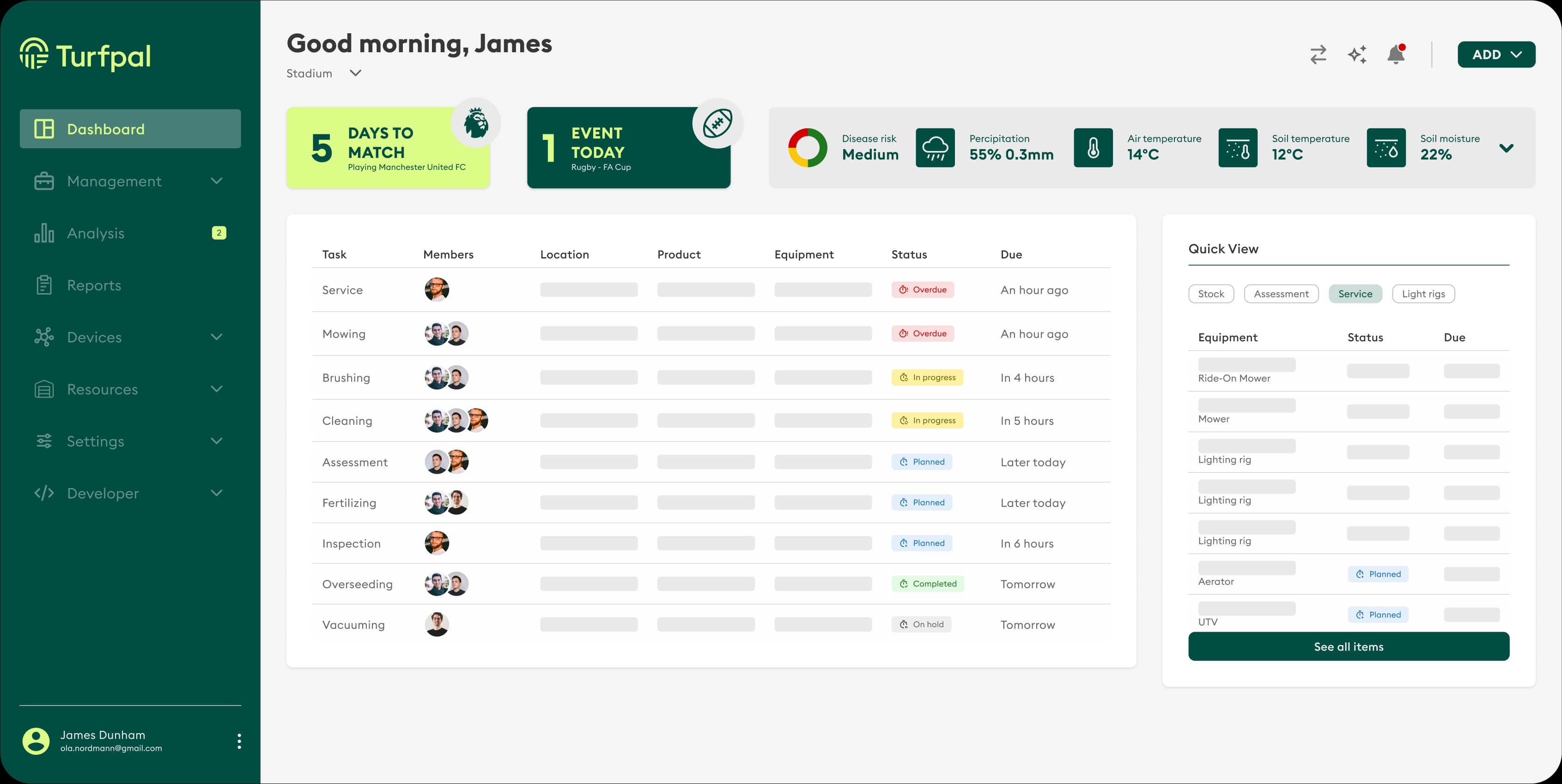Click See all items button
The width and height of the screenshot is (1562, 784).
pos(1349,646)
